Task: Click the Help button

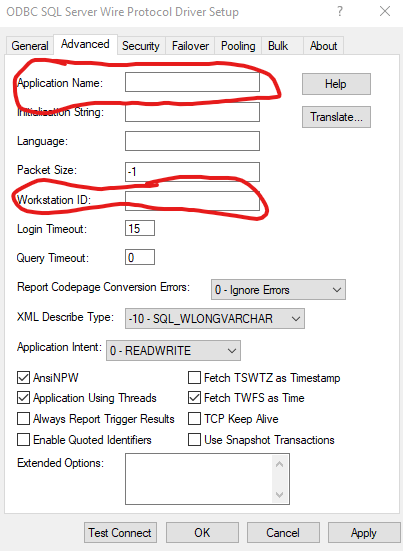Action: 336,84
